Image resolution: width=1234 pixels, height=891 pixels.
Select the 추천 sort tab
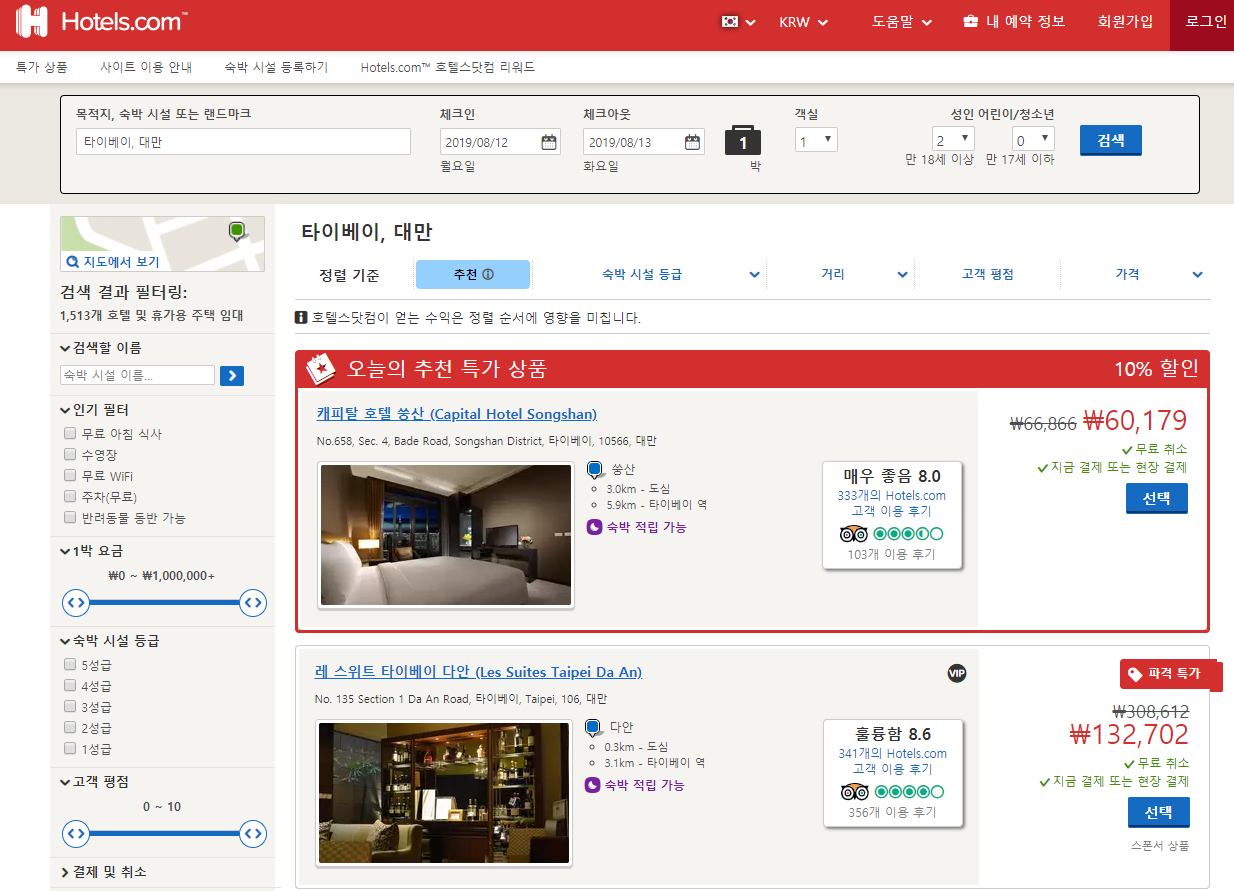pyautogui.click(x=473, y=274)
